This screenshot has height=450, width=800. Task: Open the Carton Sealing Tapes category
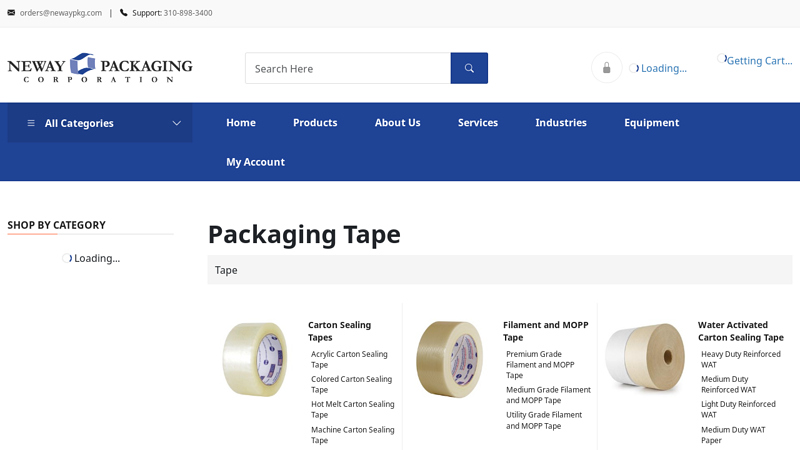[339, 331]
